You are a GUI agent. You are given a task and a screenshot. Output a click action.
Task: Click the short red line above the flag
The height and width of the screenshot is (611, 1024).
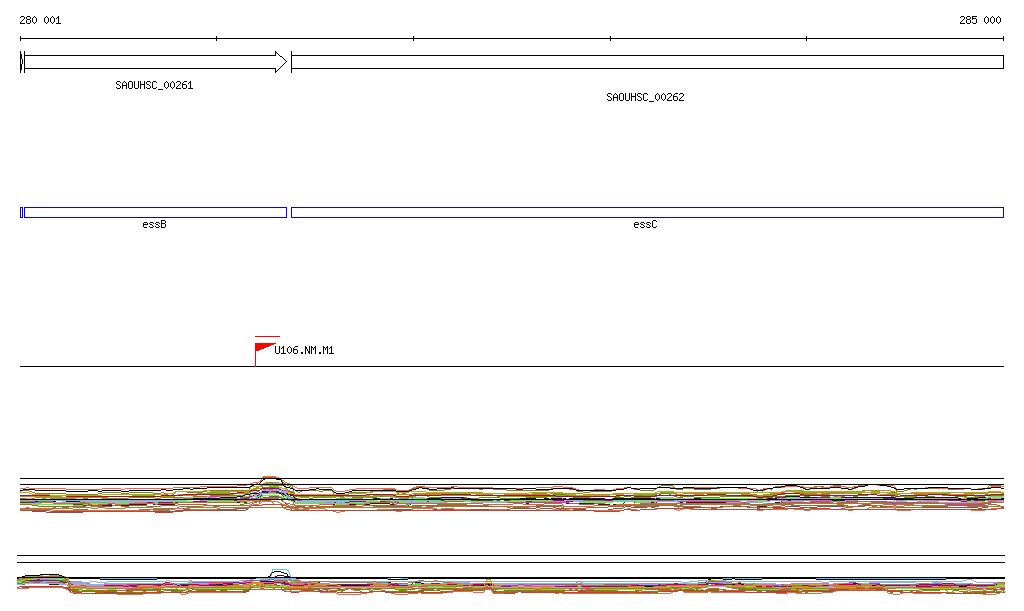[x=267, y=337]
